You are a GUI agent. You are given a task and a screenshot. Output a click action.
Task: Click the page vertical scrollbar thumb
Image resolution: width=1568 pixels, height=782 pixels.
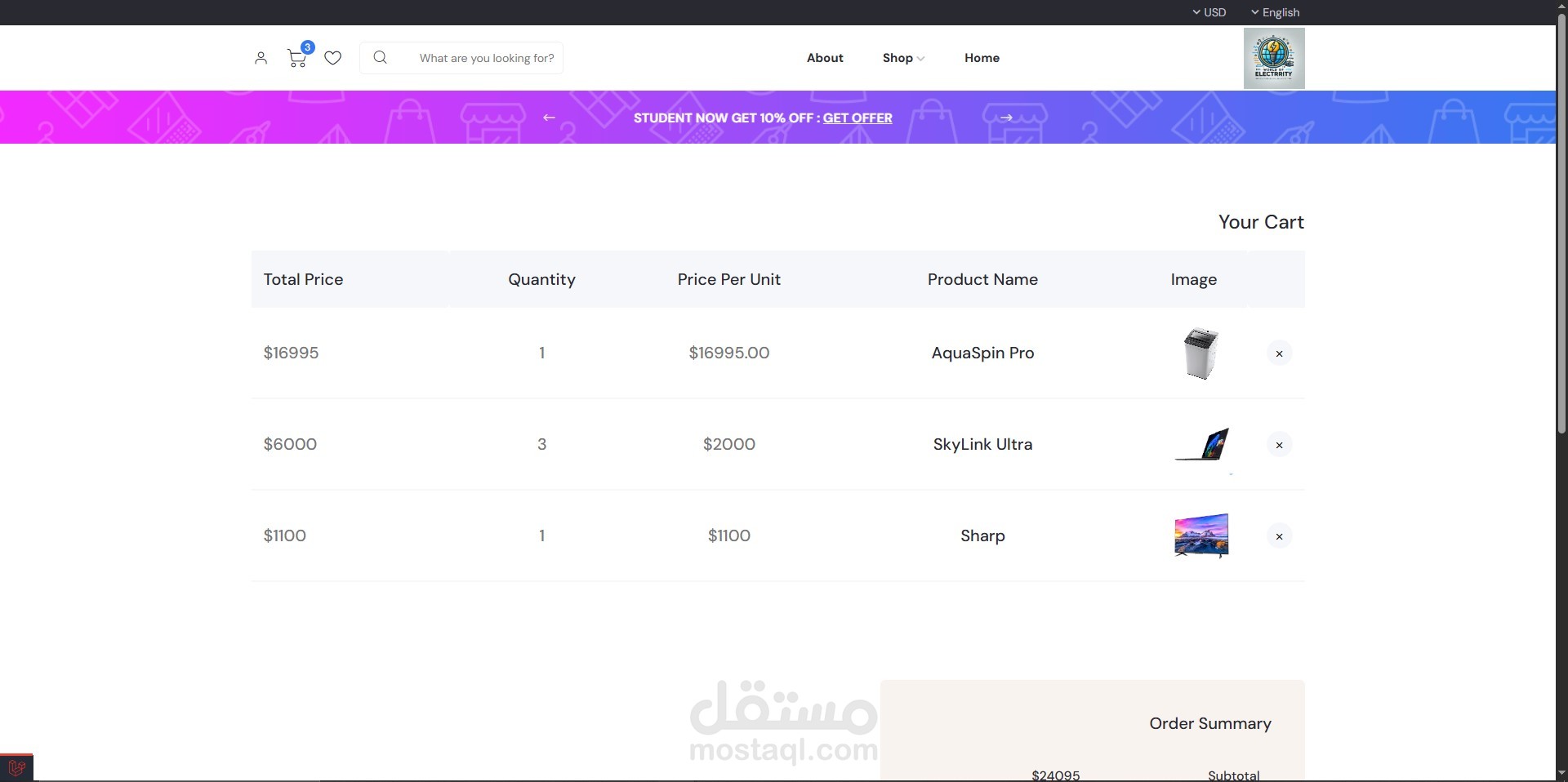(1561, 224)
